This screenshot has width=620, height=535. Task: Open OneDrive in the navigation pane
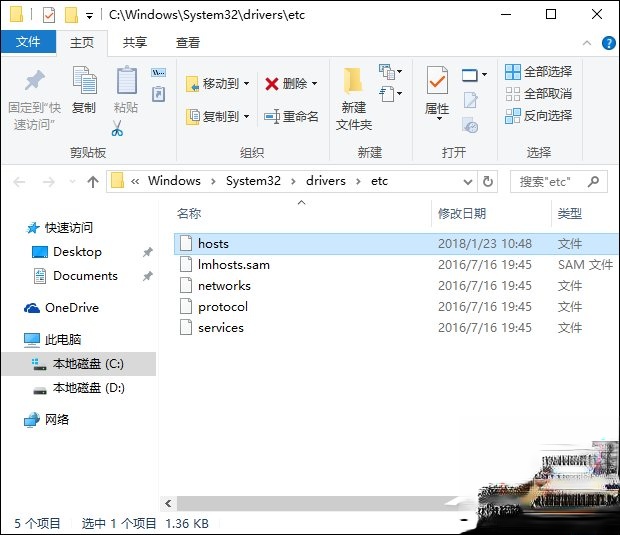point(61,308)
